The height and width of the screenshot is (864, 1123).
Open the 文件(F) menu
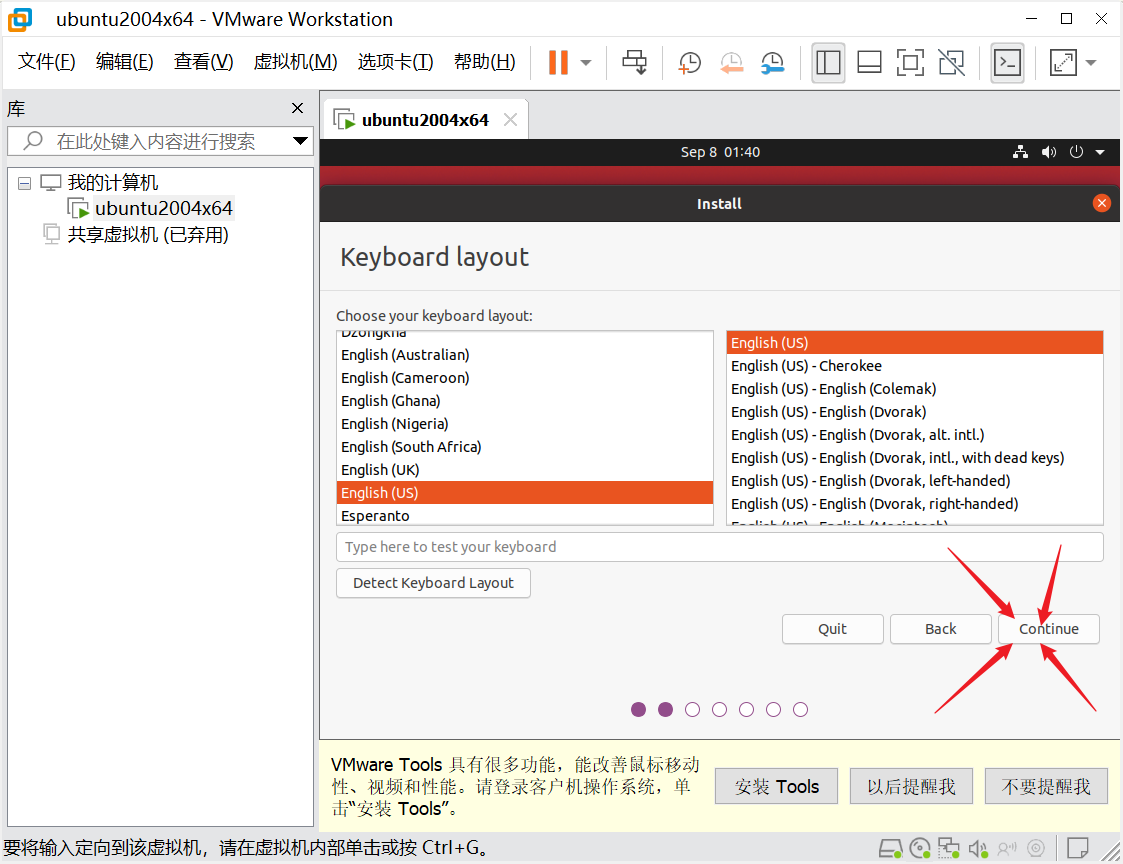47,62
